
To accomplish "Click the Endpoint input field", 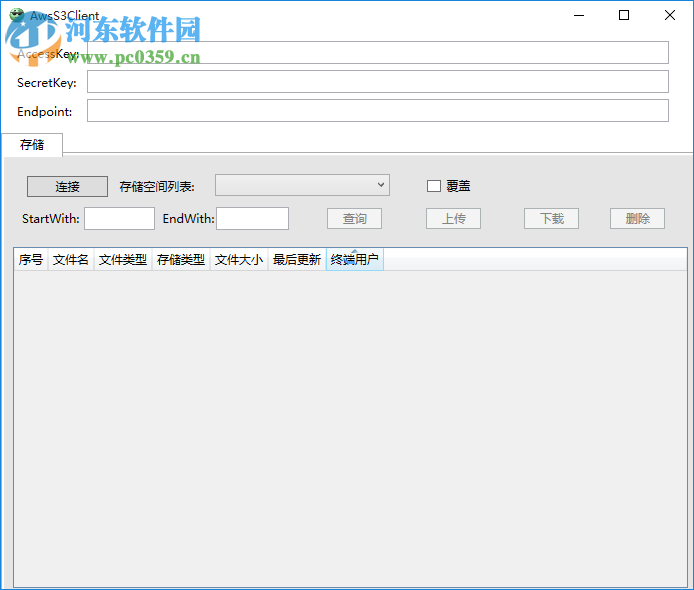I will (x=378, y=110).
